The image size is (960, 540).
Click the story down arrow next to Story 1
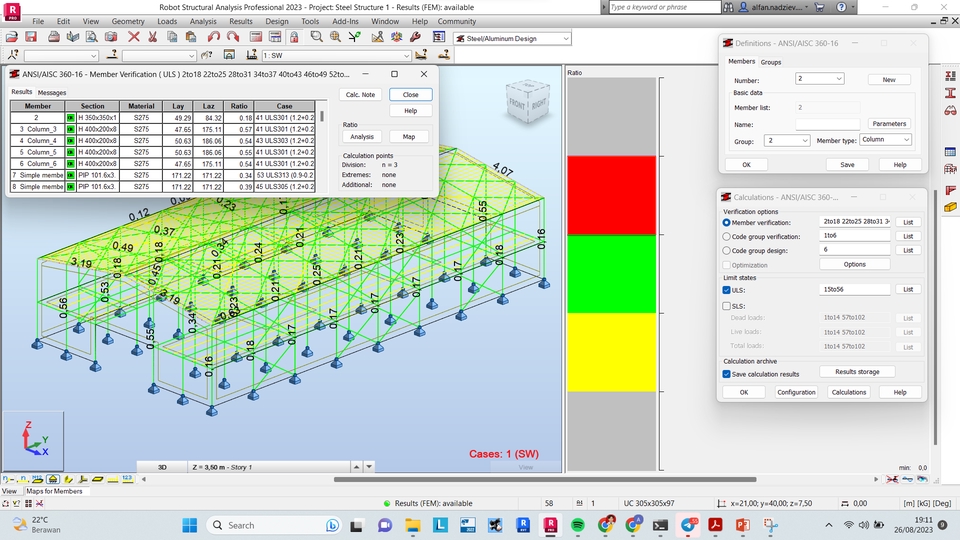pos(369,467)
